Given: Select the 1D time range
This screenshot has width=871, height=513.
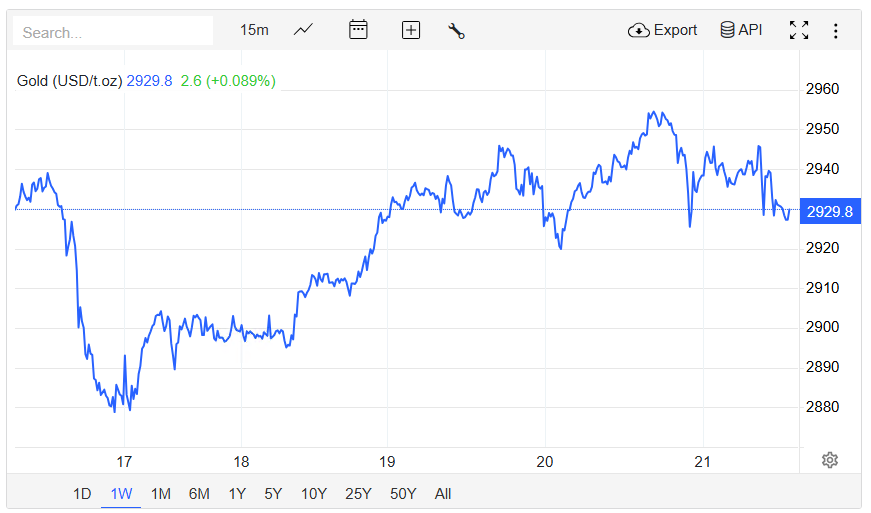Looking at the screenshot, I should 82,493.
